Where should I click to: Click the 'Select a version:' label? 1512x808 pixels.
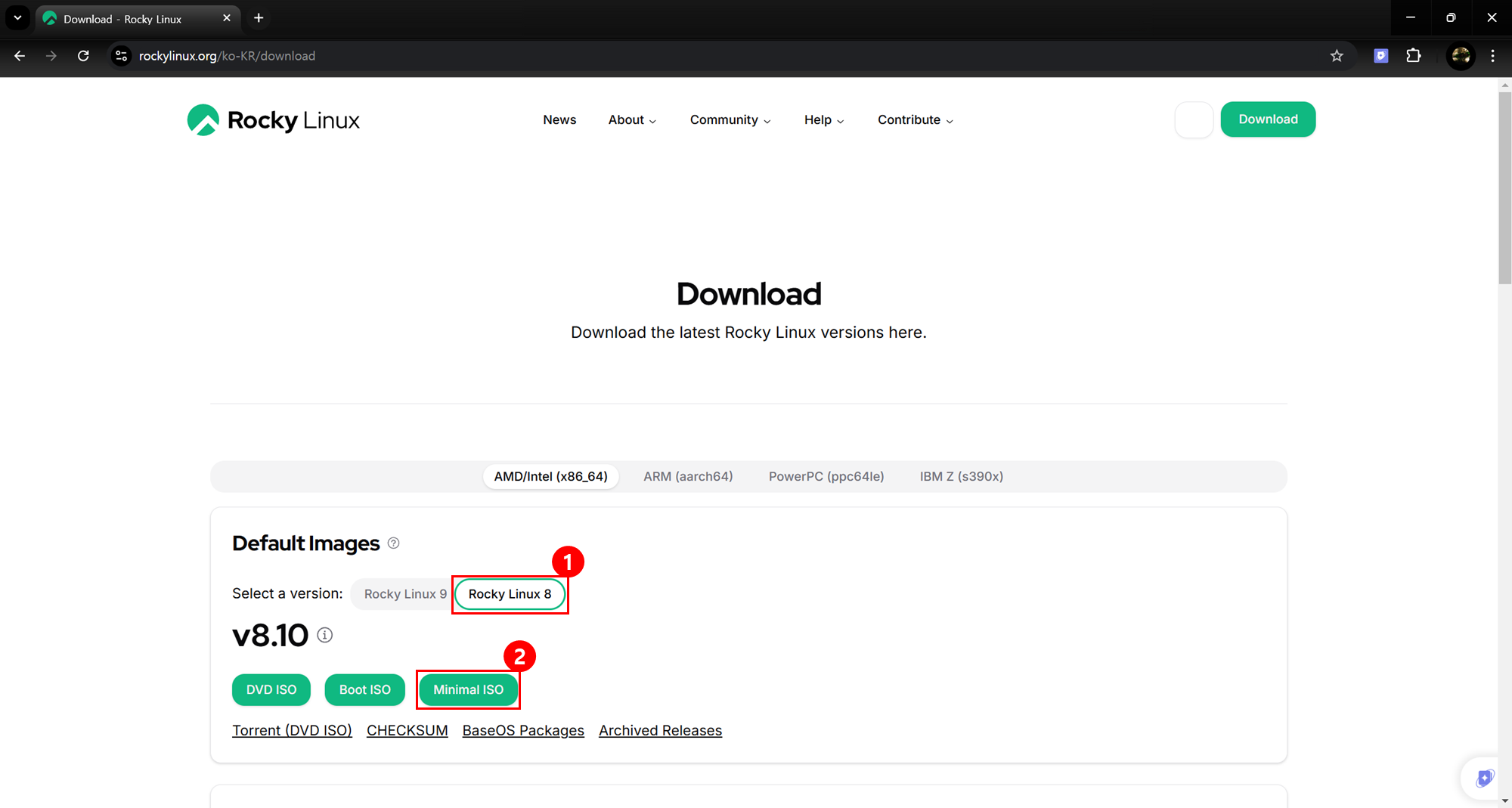[x=287, y=594]
